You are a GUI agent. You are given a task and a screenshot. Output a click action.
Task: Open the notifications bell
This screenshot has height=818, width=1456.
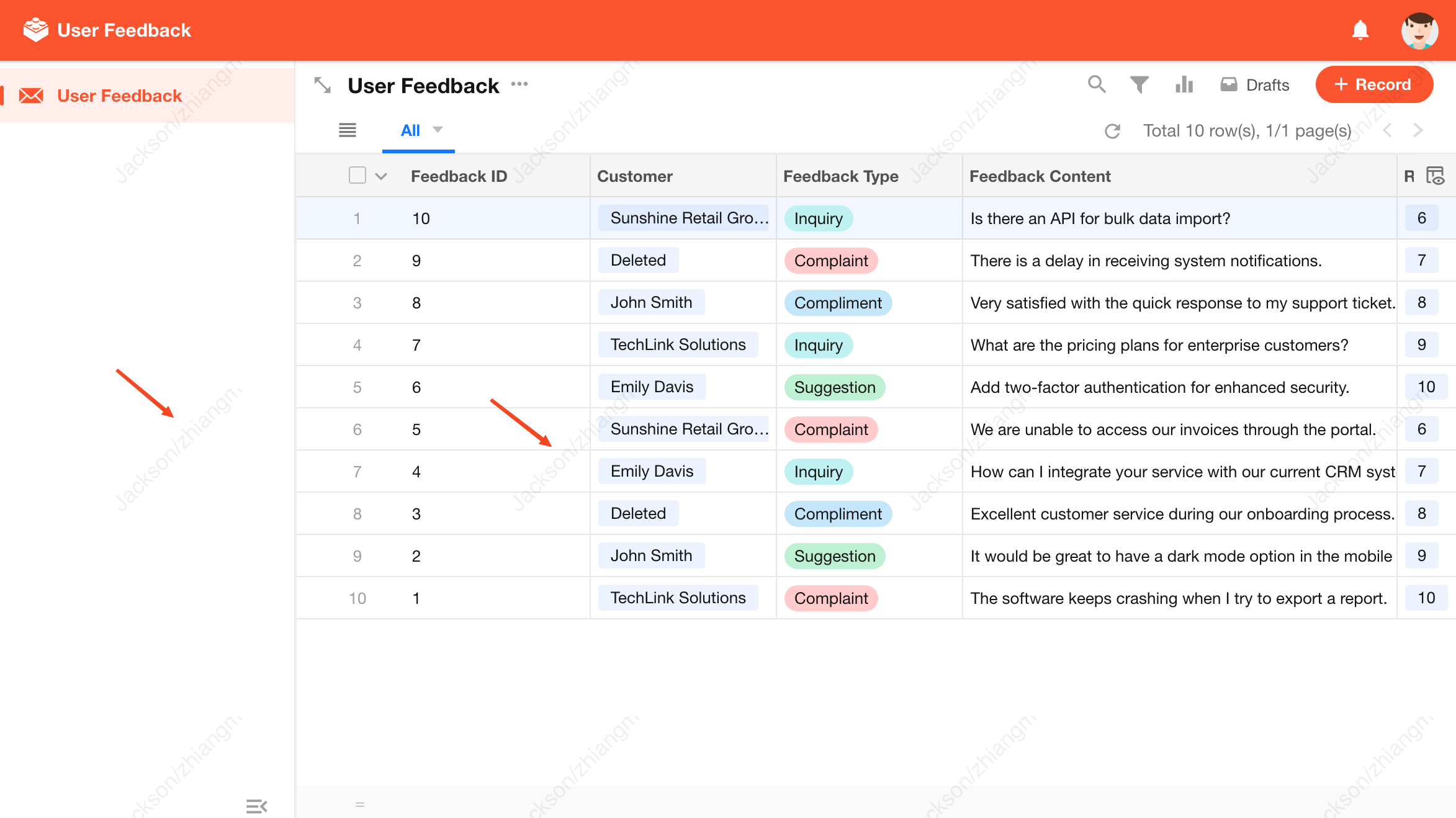click(x=1360, y=30)
